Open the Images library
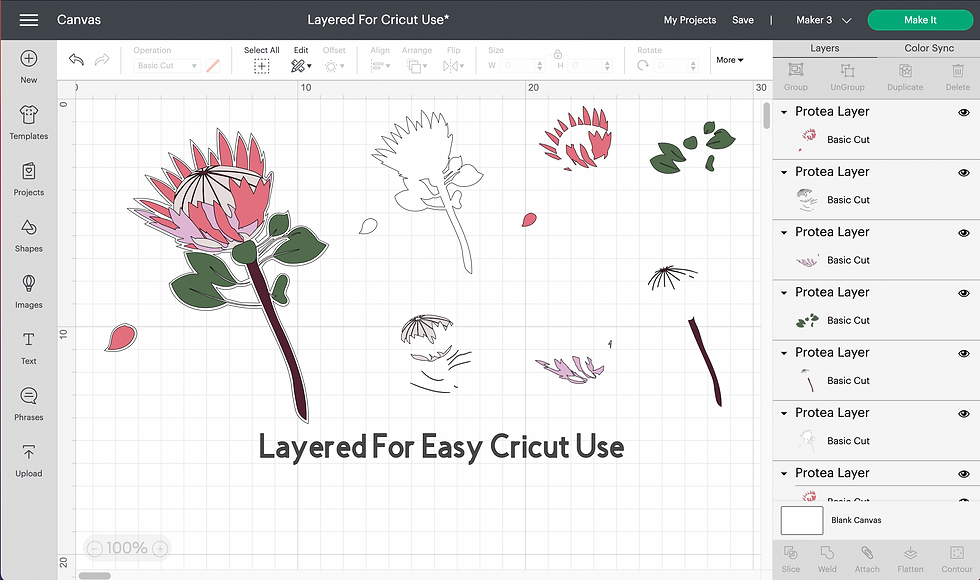Viewport: 980px width, 580px height. click(x=29, y=291)
